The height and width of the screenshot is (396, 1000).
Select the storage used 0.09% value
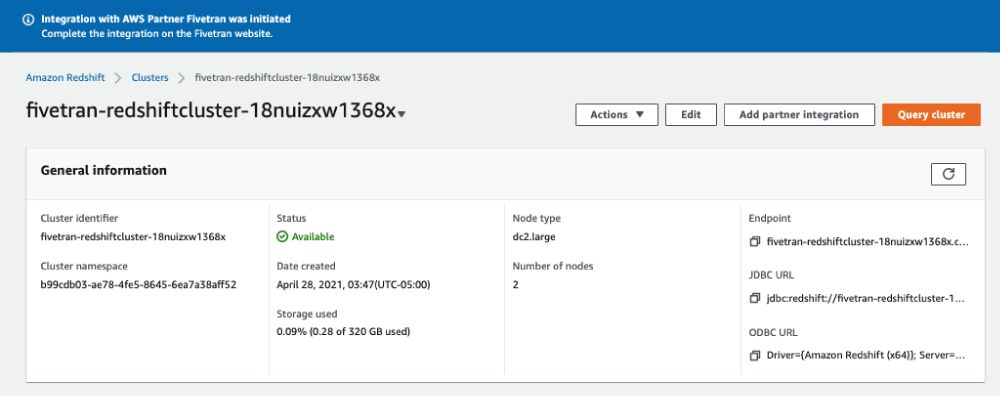343,332
